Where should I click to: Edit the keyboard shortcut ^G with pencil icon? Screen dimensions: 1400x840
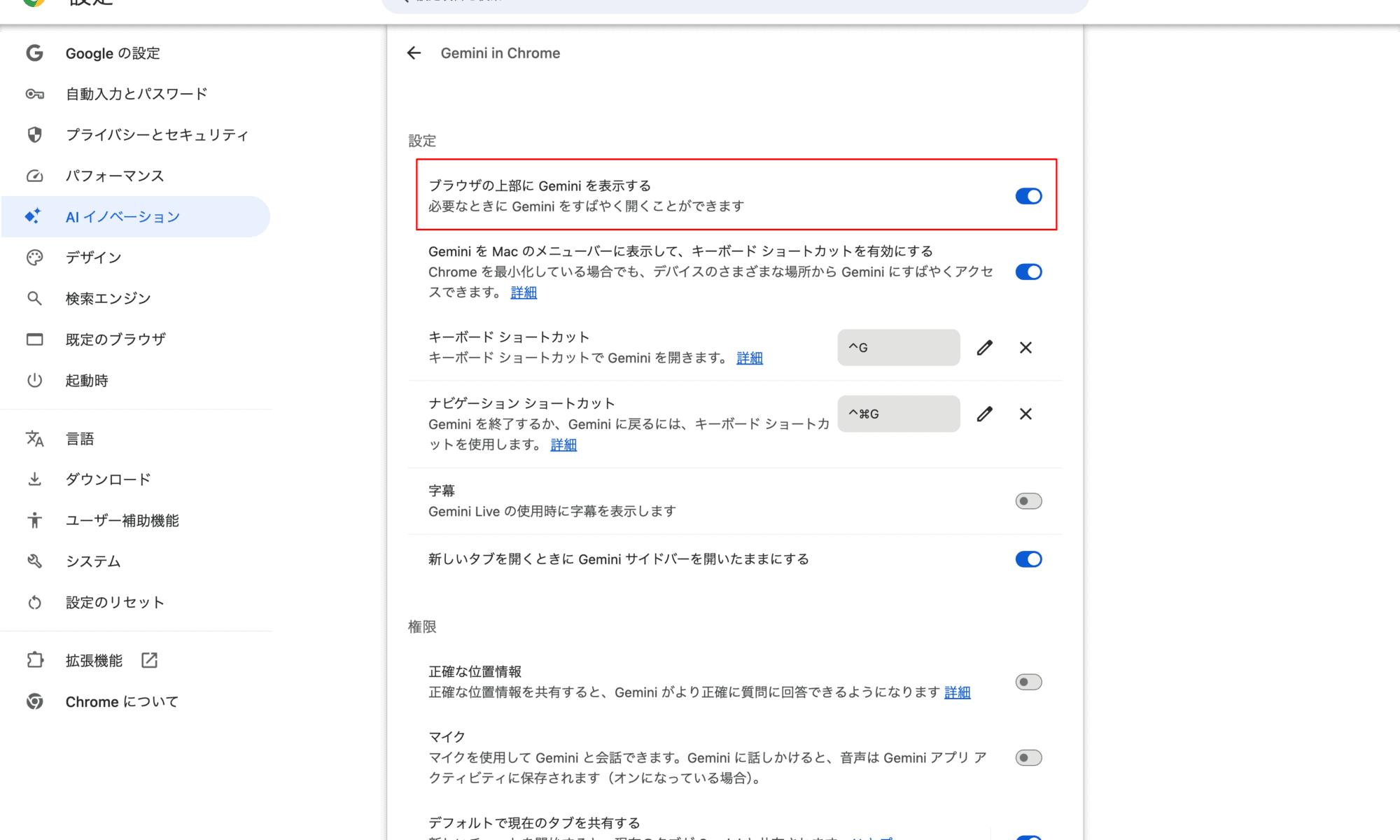pos(985,347)
